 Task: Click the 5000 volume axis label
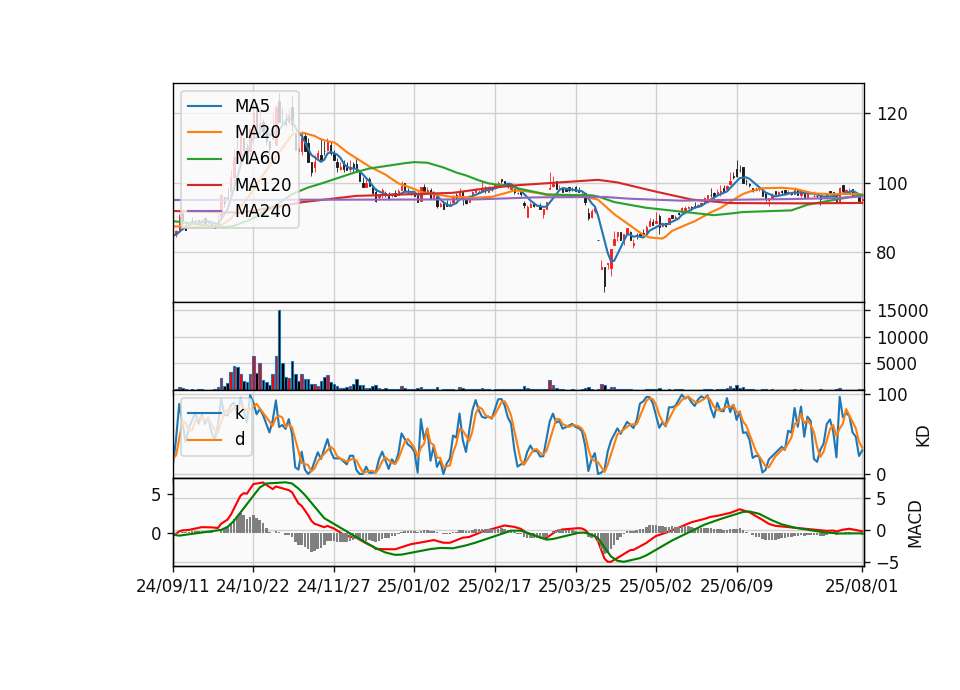pos(896,364)
